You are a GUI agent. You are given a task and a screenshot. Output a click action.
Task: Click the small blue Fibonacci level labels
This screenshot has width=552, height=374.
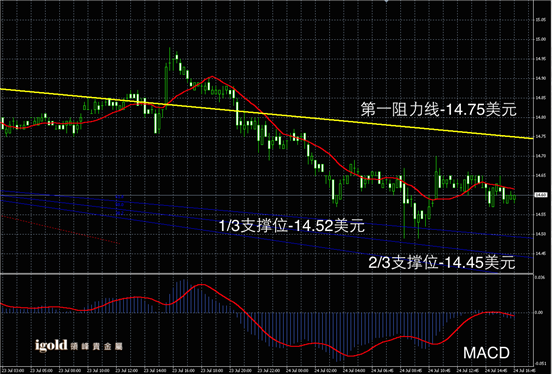(120, 205)
